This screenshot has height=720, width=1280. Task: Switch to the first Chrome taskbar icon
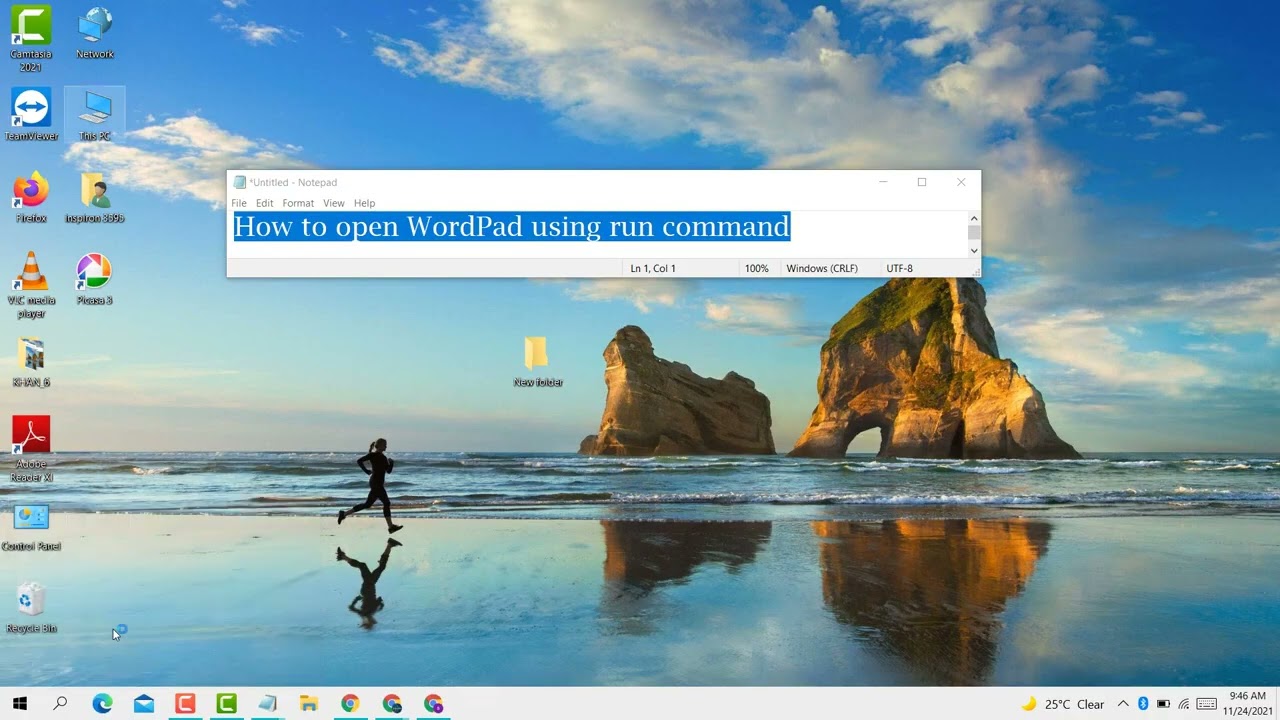[x=350, y=703]
